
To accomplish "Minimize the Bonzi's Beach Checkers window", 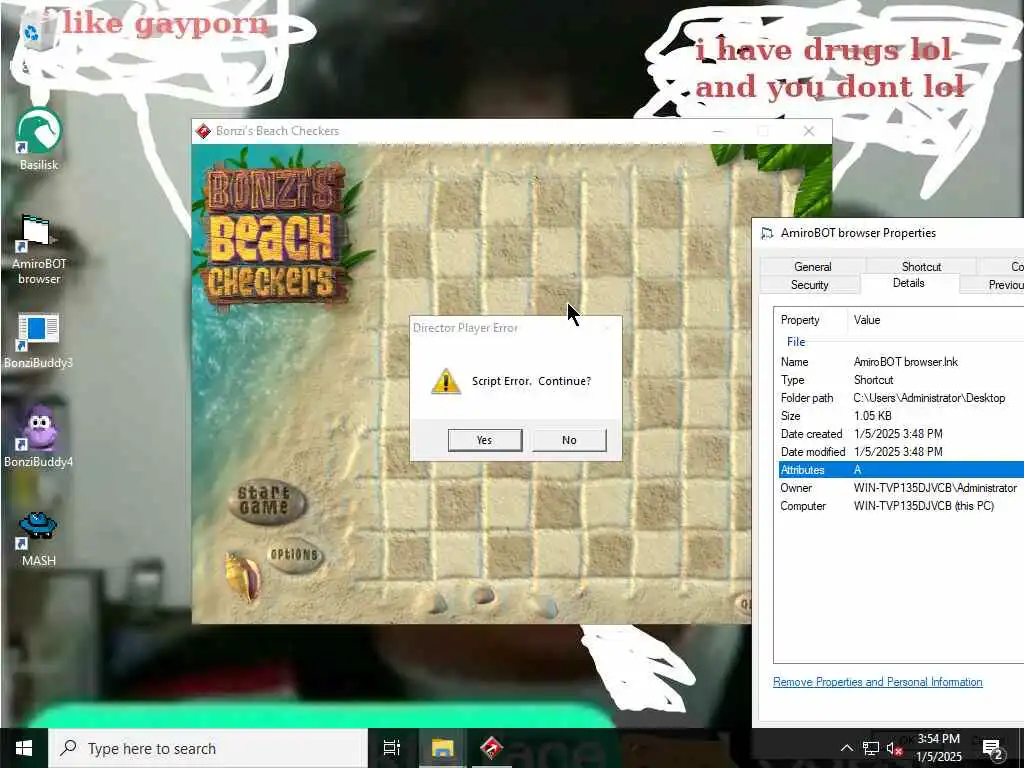I will (x=718, y=131).
